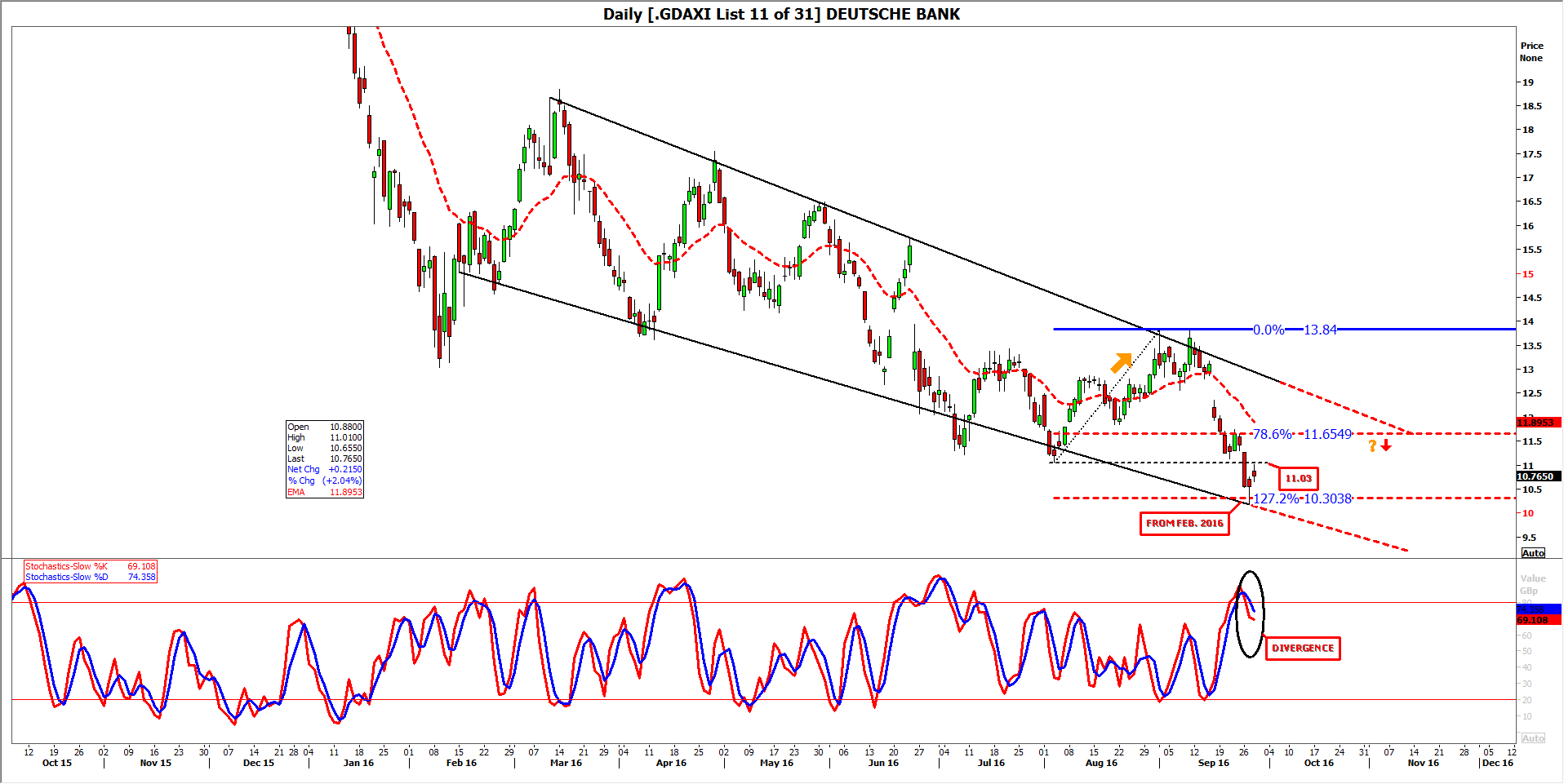Click the 19 tick on the price axis
This screenshot has height=784, width=1564.
(x=1527, y=82)
